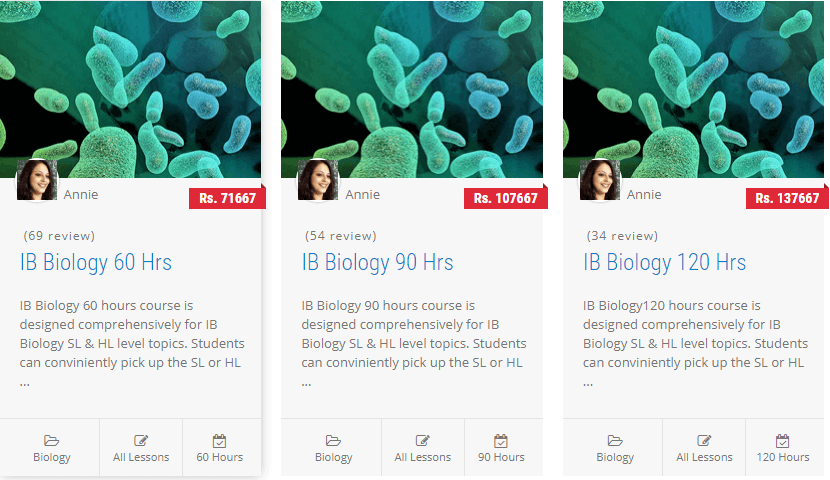Click the folder icon in the 120 Hrs card

click(x=615, y=440)
